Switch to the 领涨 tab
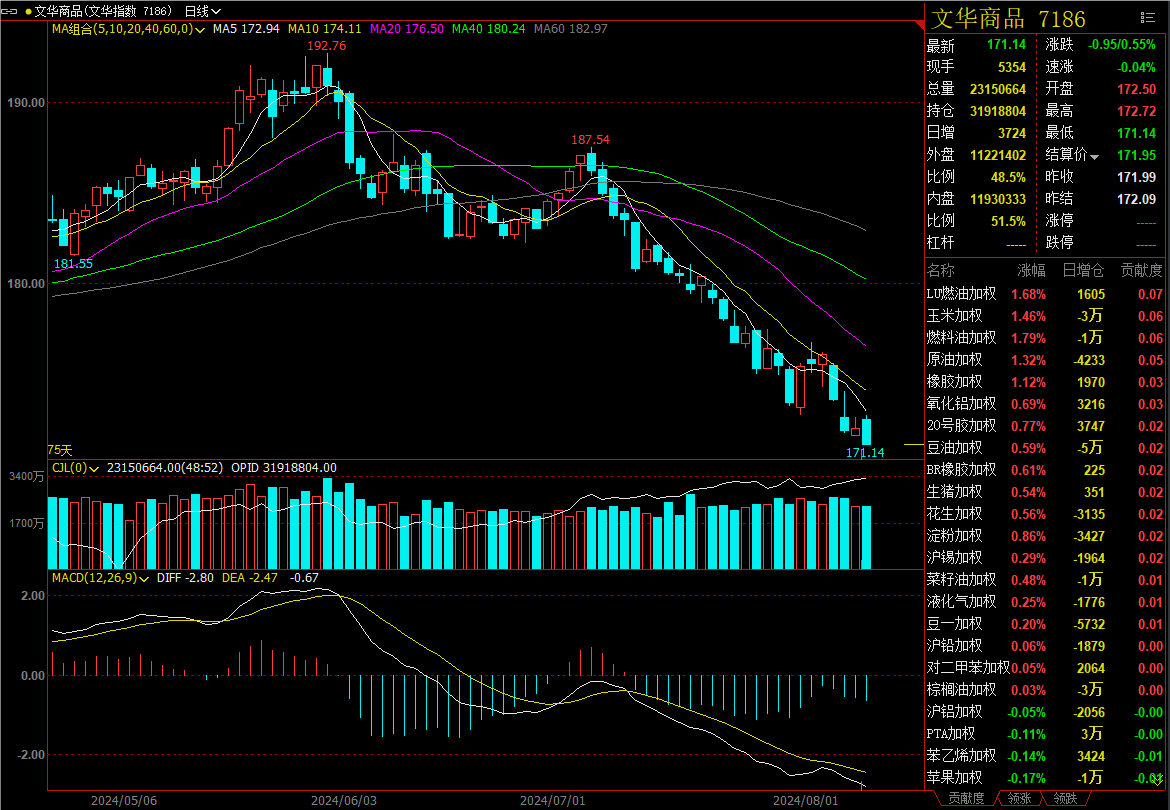The width and height of the screenshot is (1170, 810). [1019, 798]
